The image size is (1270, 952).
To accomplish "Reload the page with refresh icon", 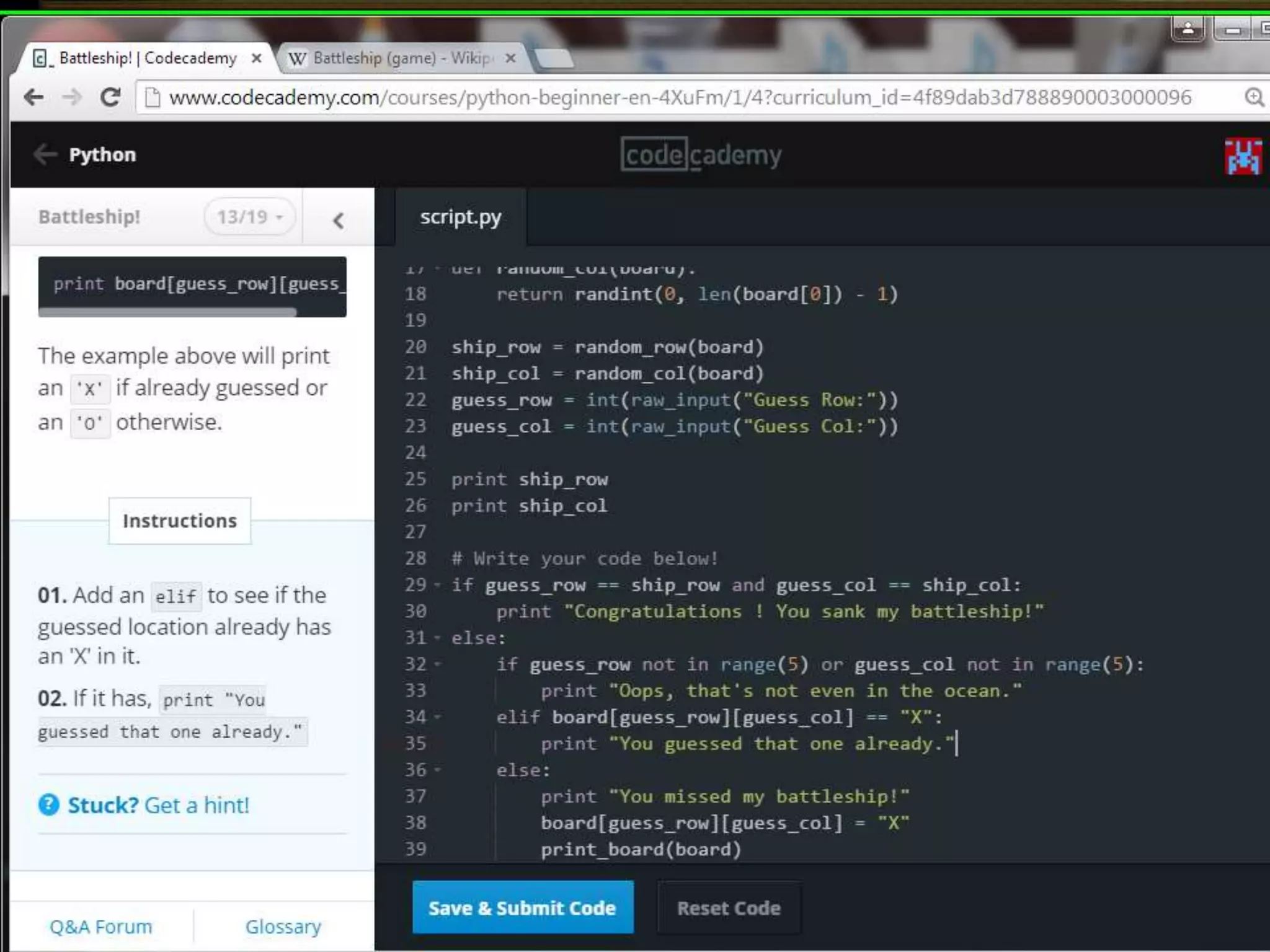I will tap(110, 97).
